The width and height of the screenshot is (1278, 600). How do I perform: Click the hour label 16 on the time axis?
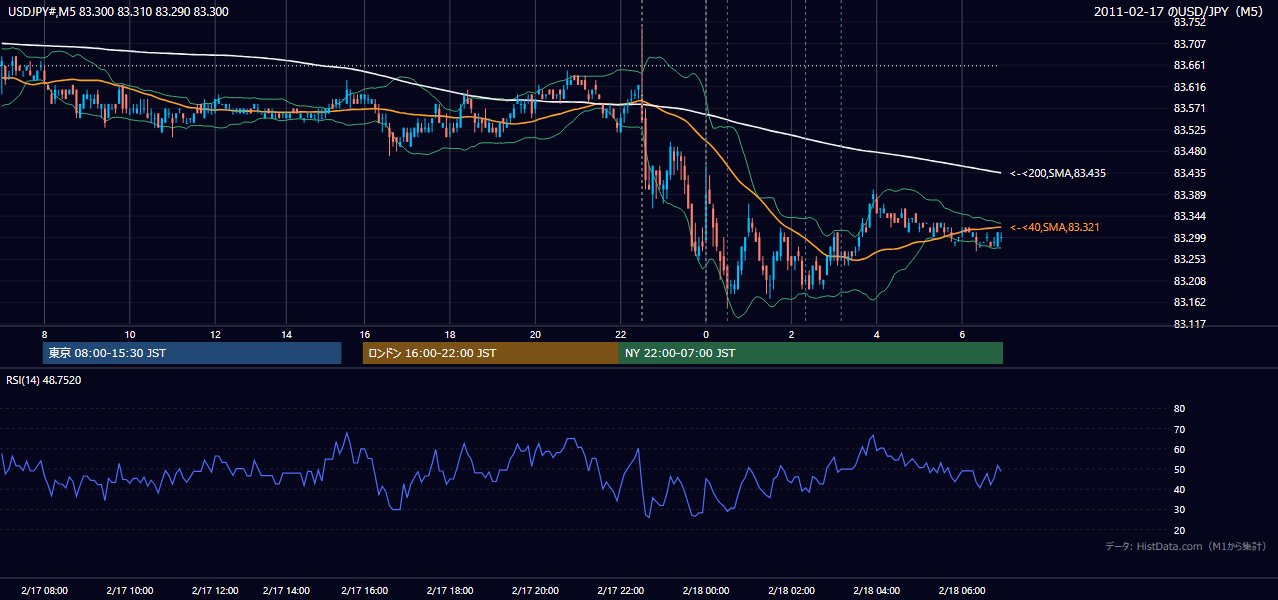[x=365, y=334]
